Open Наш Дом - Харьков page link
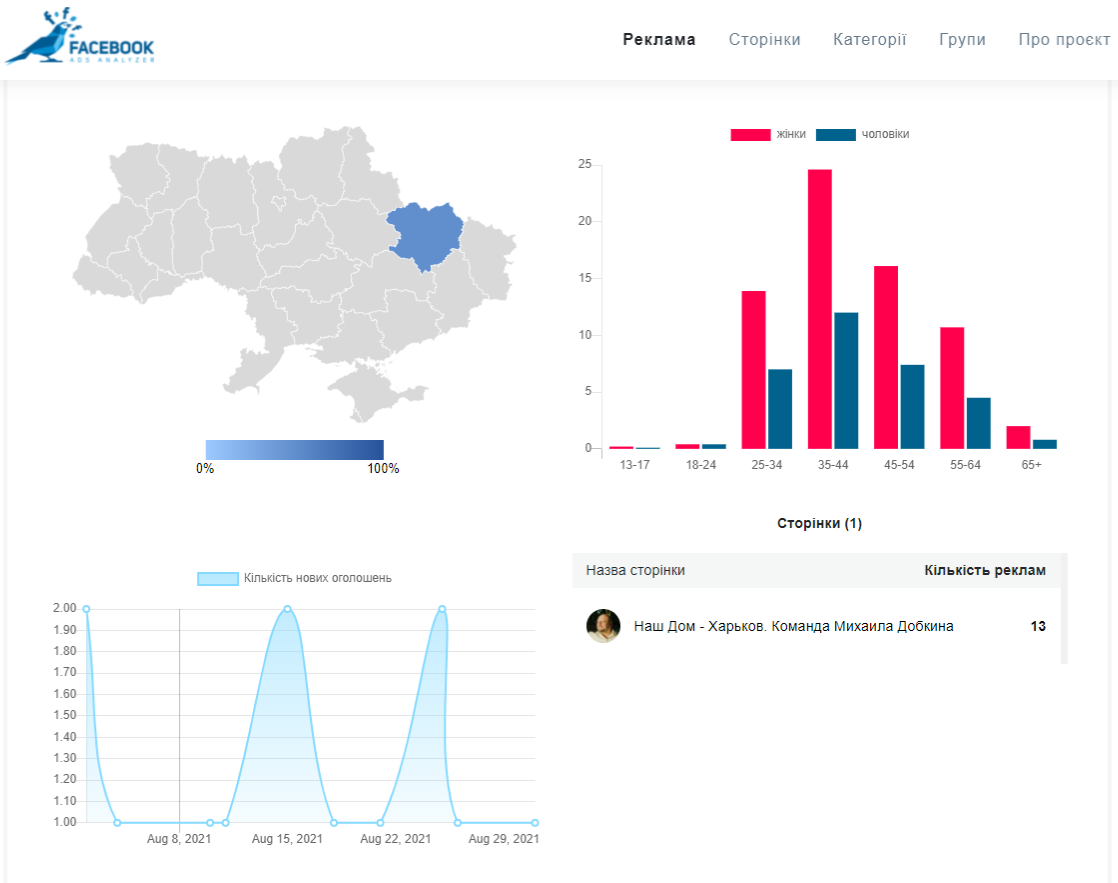This screenshot has width=1118, height=883. [793, 626]
